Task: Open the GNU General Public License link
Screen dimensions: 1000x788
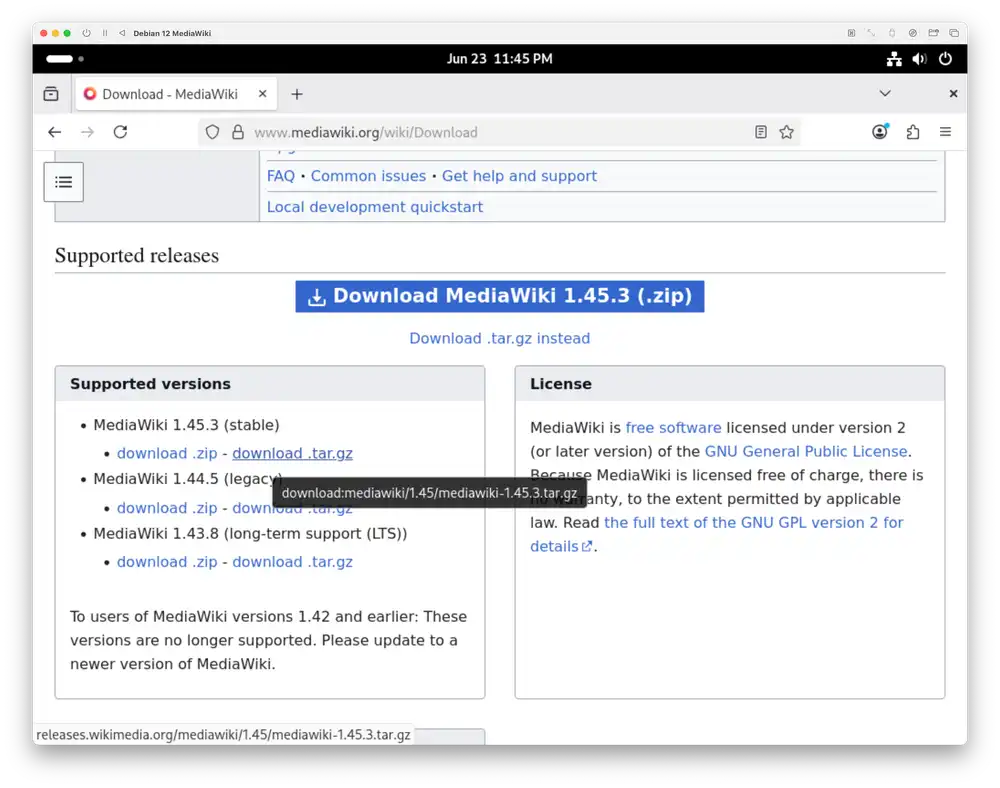Action: click(x=805, y=451)
